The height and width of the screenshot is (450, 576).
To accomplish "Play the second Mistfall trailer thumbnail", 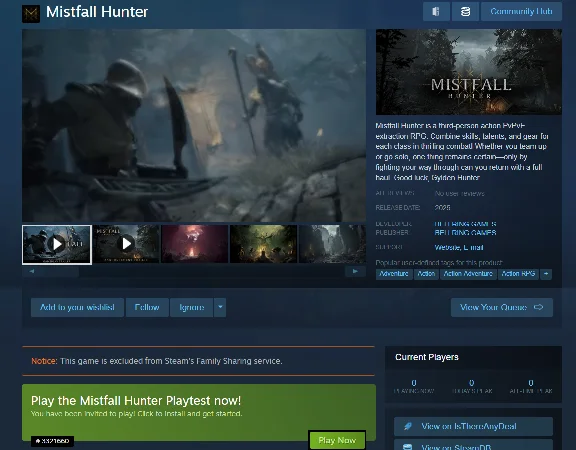I will click(126, 244).
